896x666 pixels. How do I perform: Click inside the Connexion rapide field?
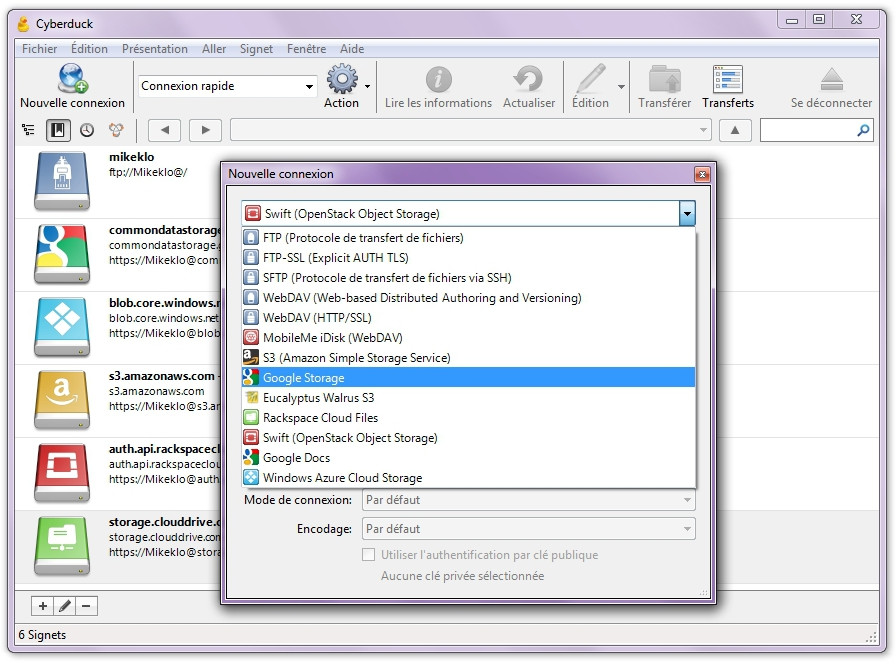(215, 87)
